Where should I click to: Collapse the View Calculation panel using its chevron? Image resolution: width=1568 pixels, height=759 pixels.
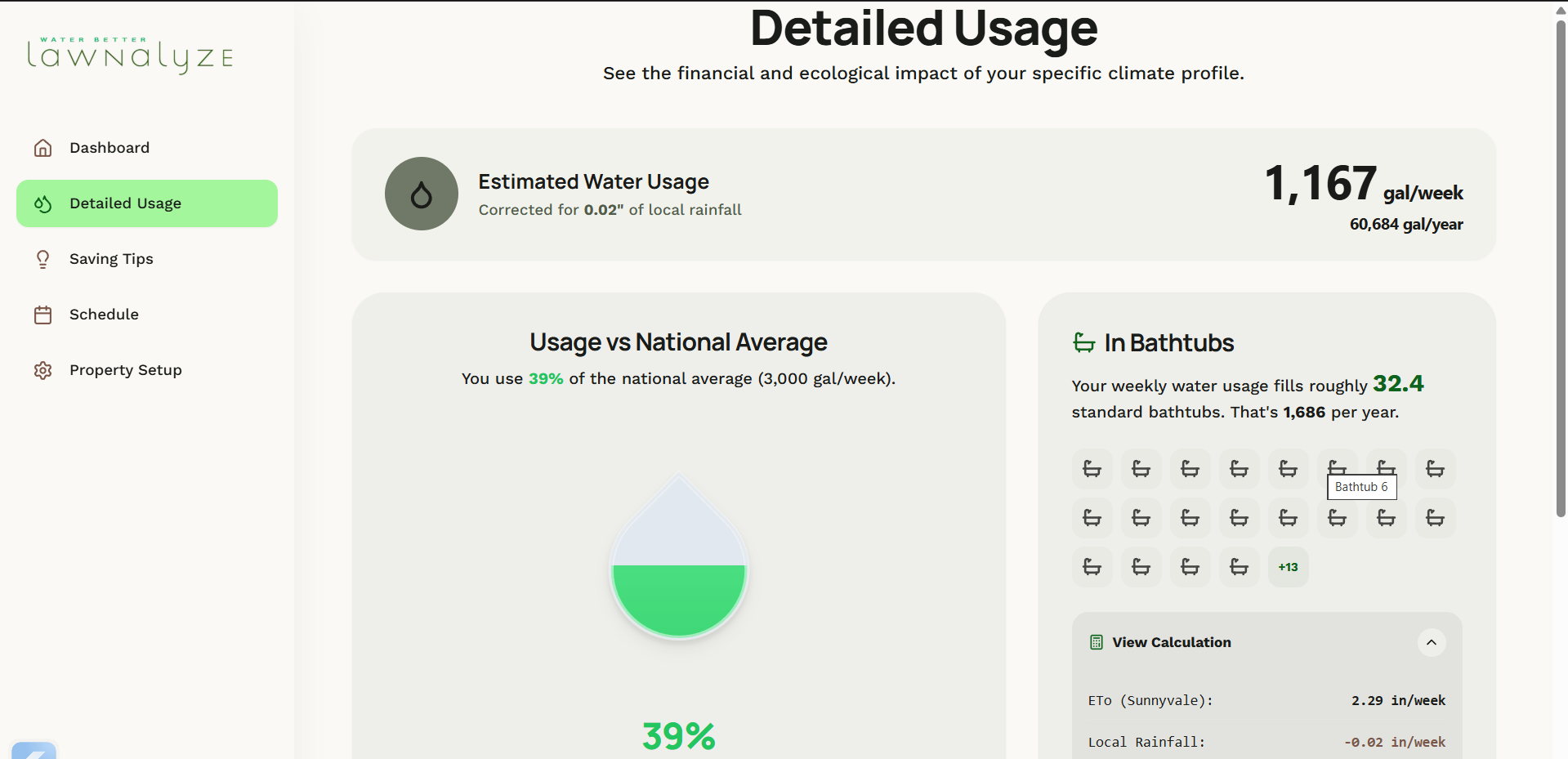tap(1432, 642)
